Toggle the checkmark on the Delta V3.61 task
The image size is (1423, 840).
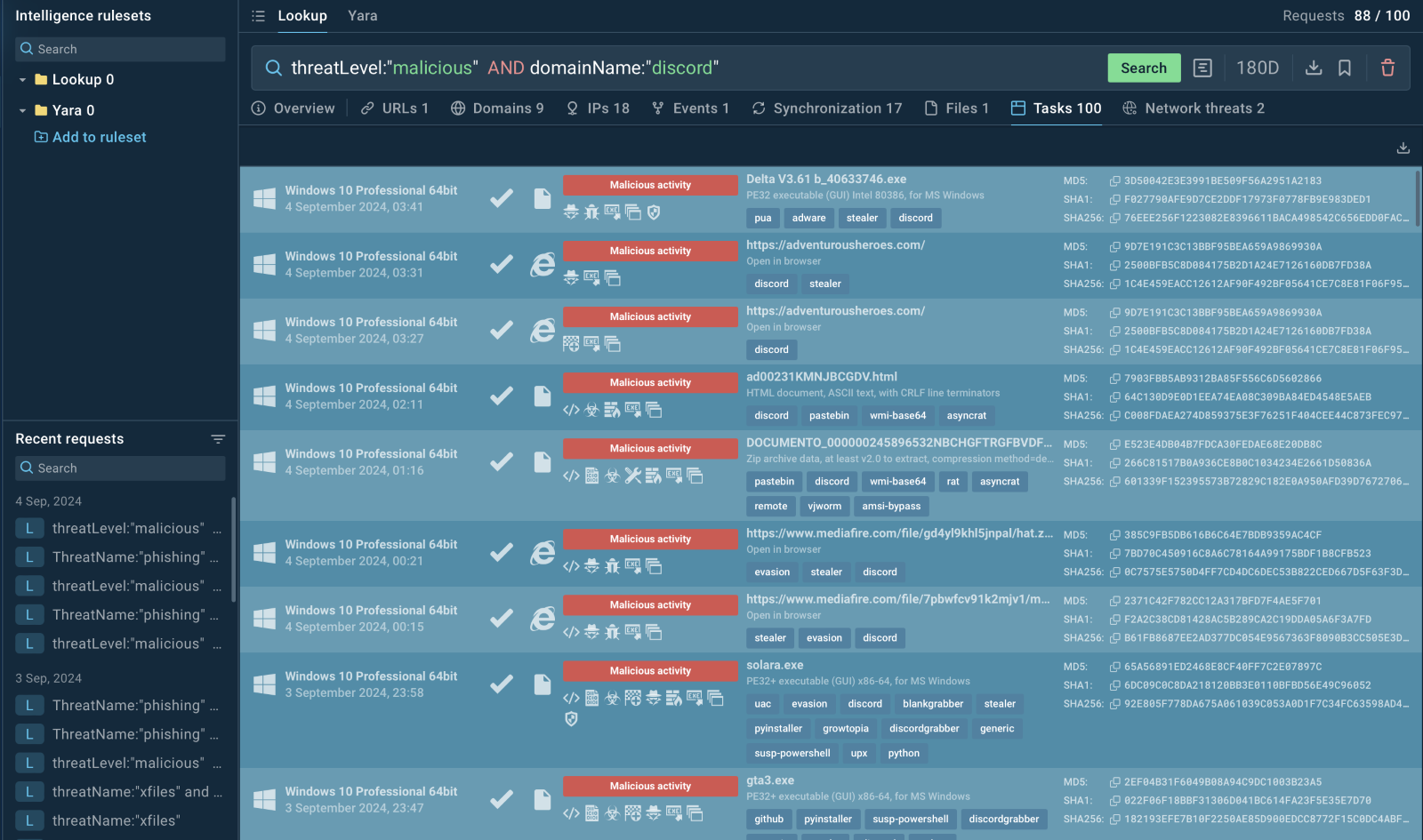[x=502, y=198]
